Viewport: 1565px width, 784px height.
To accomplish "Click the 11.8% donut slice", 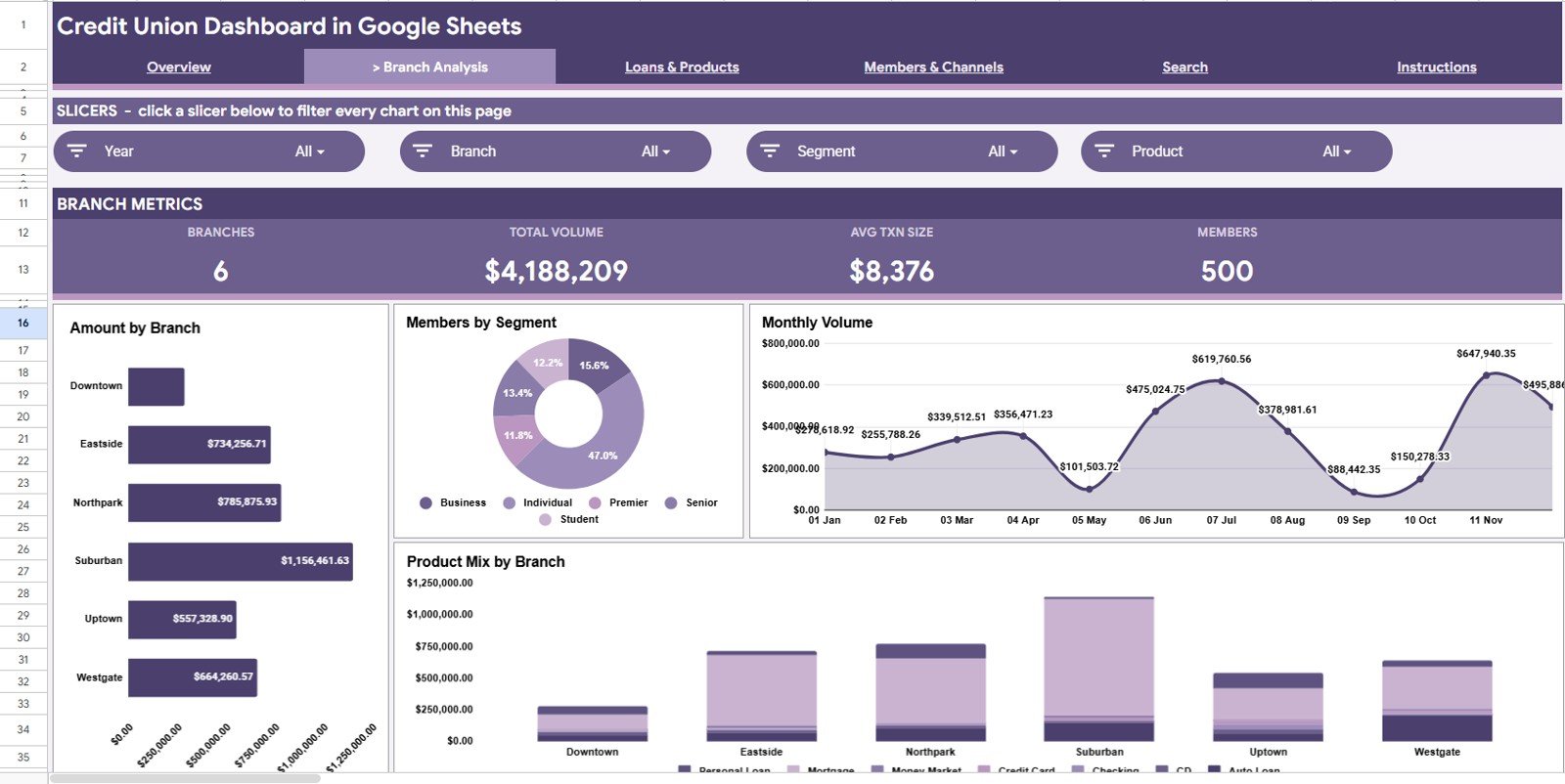I will pyautogui.click(x=517, y=436).
